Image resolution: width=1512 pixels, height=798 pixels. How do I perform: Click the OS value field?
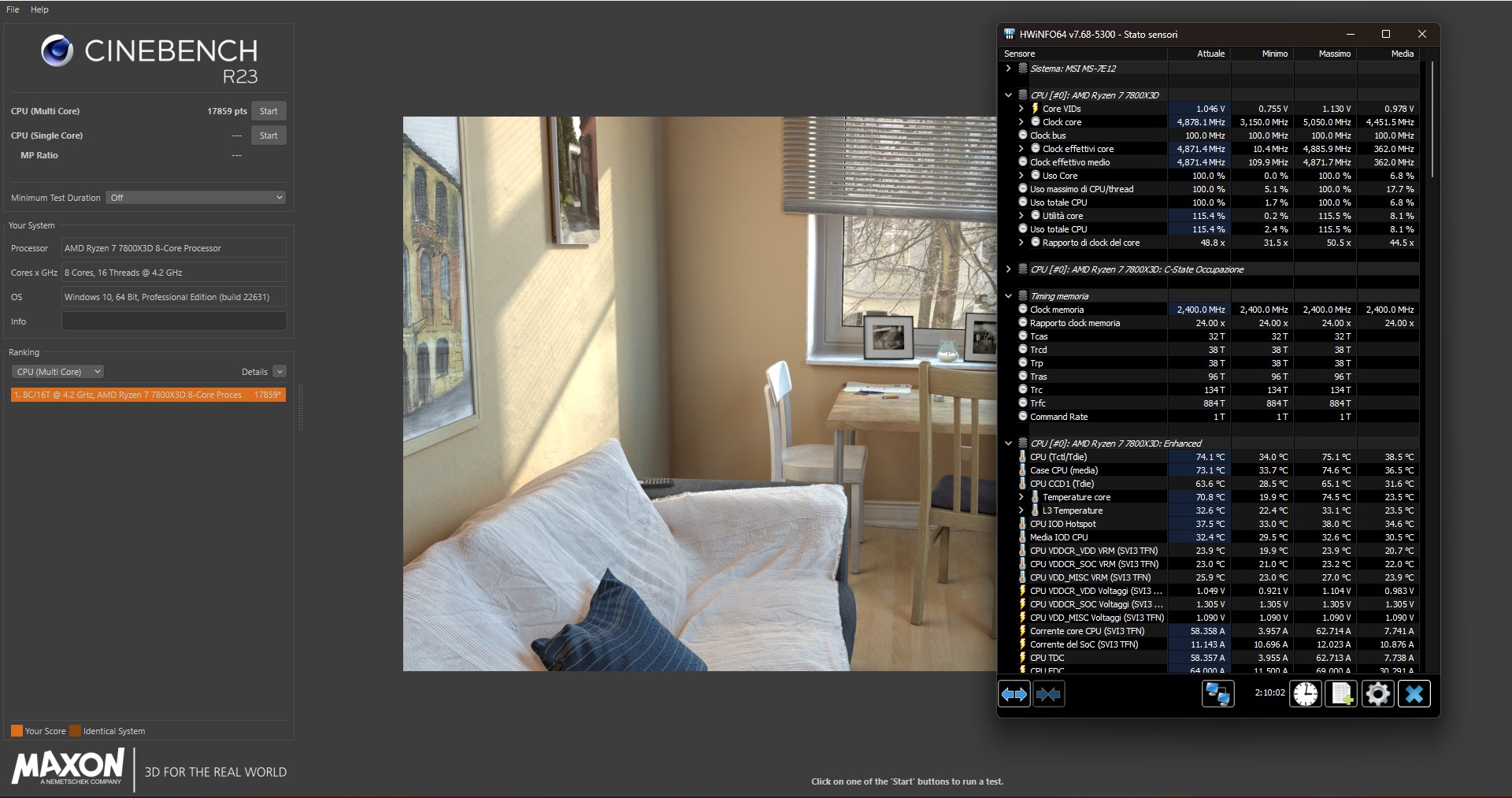coord(174,297)
